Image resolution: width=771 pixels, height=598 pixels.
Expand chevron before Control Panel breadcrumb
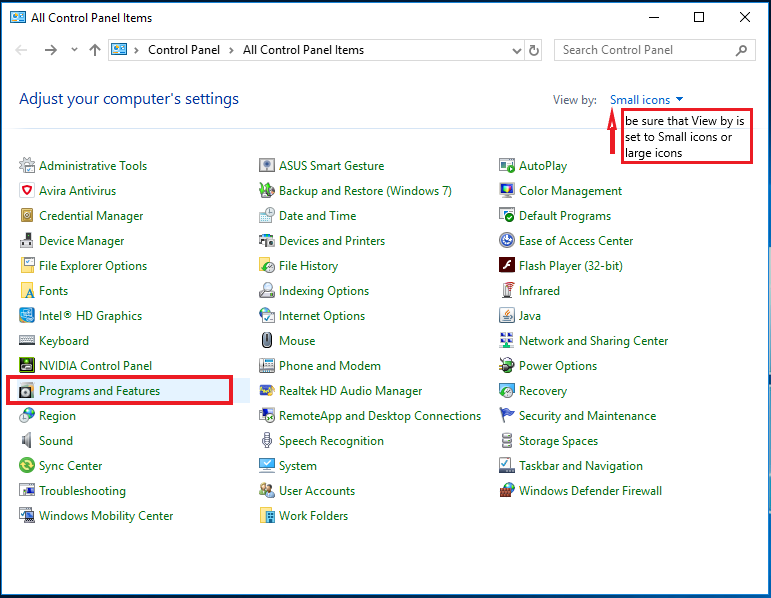click(136, 50)
